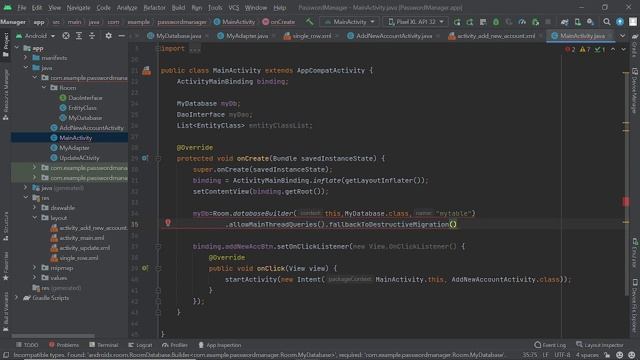Click the blue update notification icon
Viewport: 640px width, 360px height.
tap(620, 22)
